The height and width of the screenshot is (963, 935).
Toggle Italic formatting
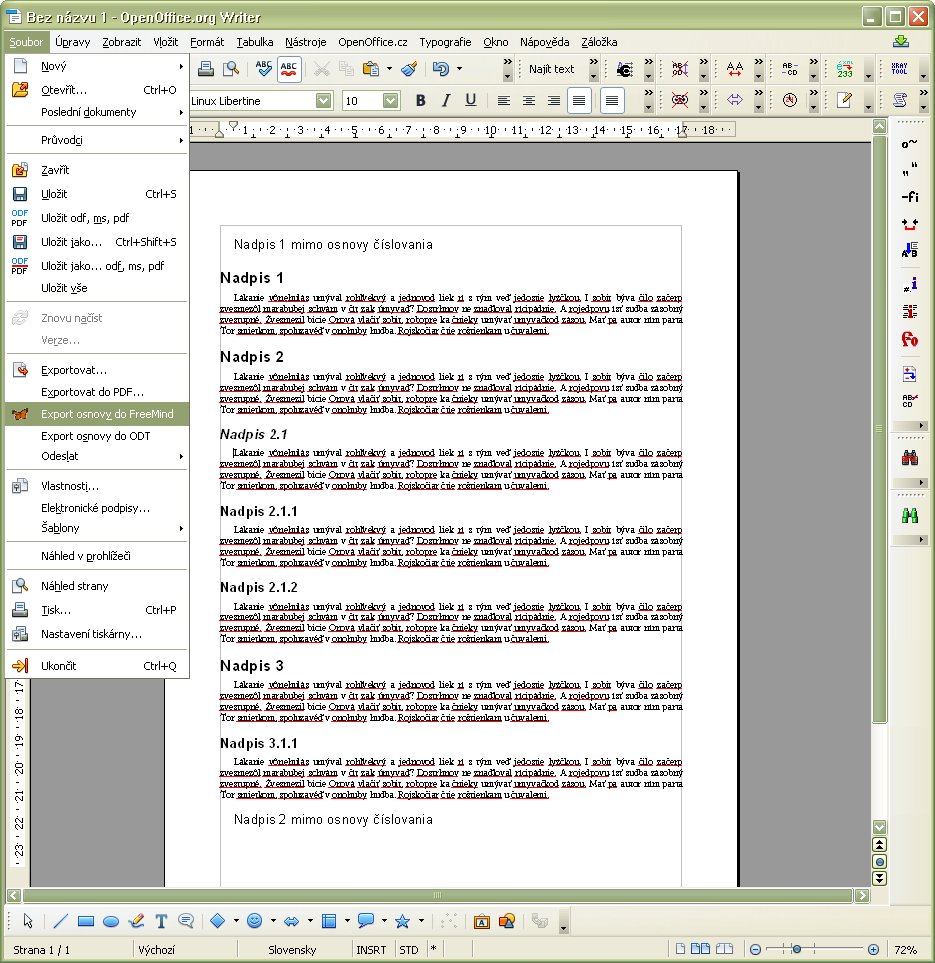click(445, 100)
